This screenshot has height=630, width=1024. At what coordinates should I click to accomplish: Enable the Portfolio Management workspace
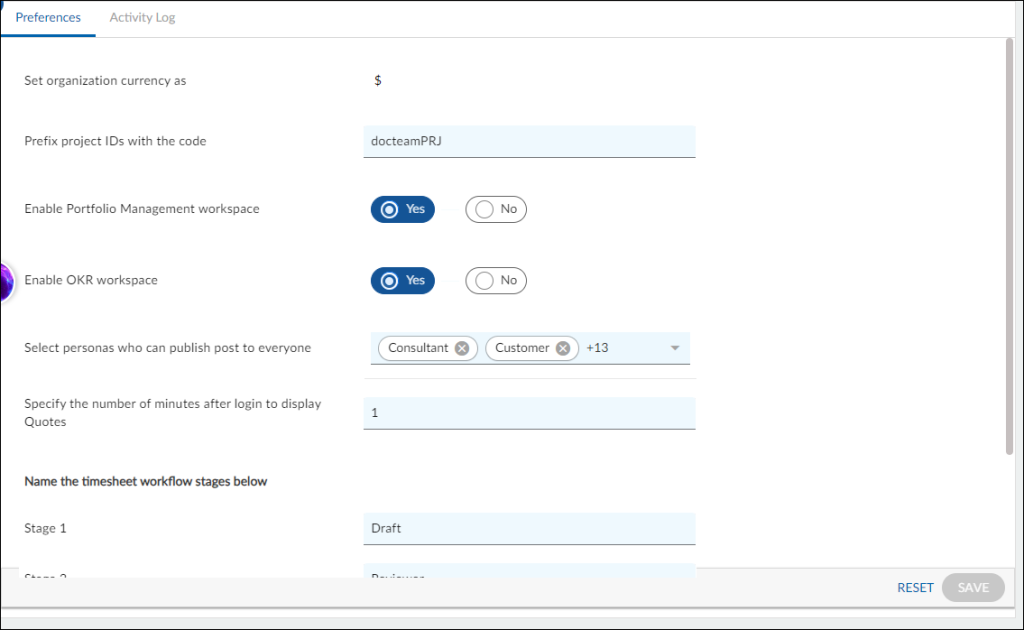tap(402, 209)
